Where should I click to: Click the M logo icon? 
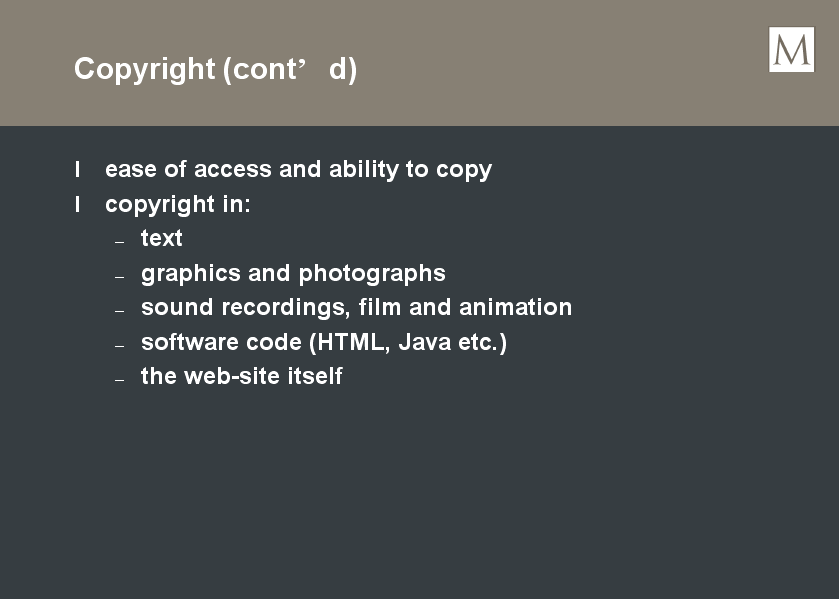(x=791, y=49)
